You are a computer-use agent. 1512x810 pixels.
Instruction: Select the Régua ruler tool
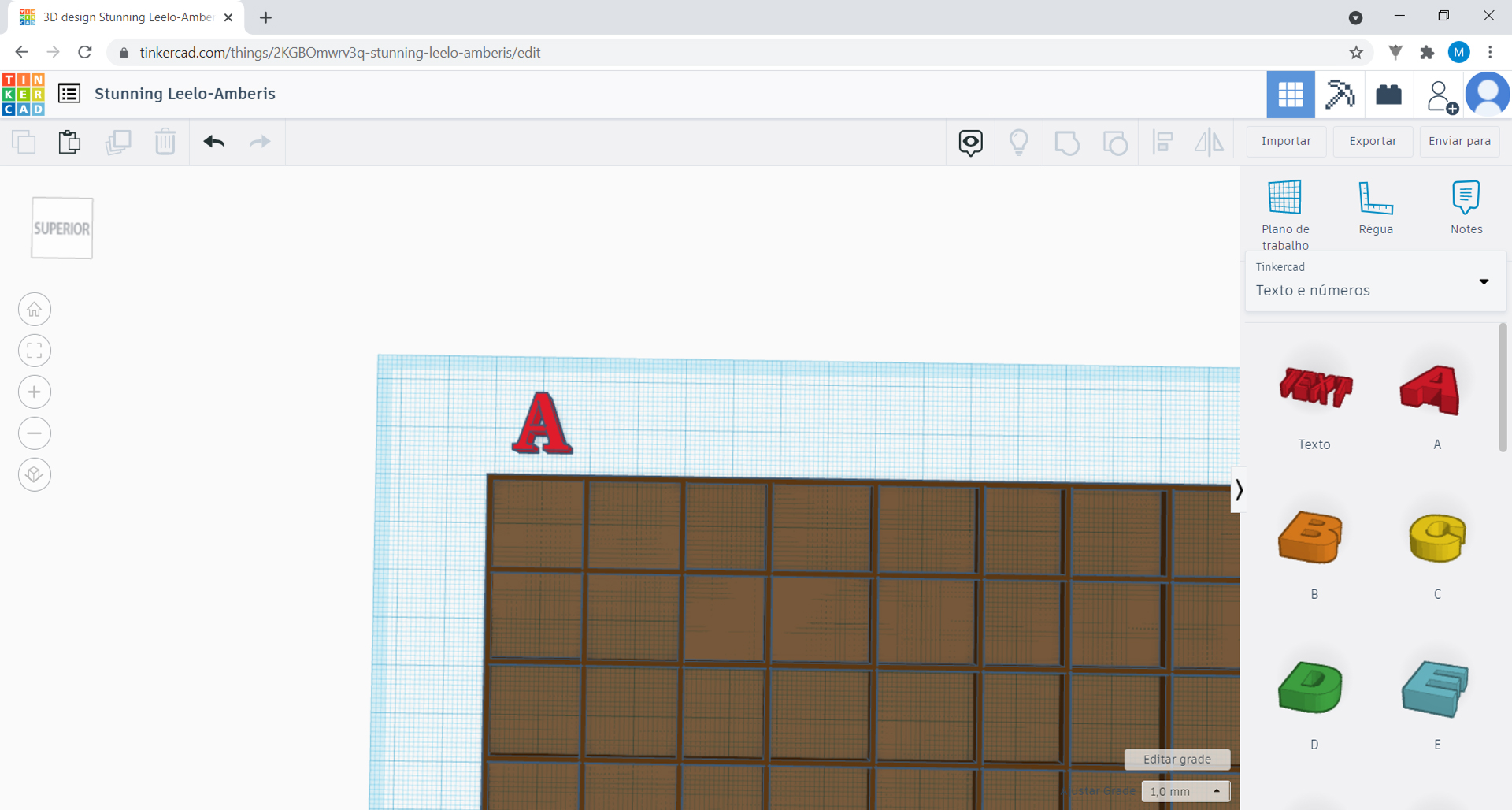click(1376, 208)
